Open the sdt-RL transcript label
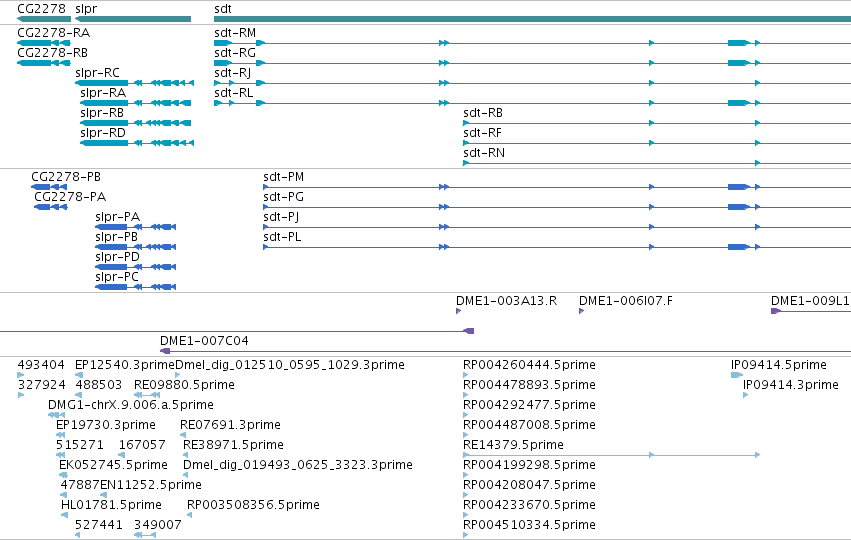Image resolution: width=851 pixels, height=540 pixels. pos(233,93)
